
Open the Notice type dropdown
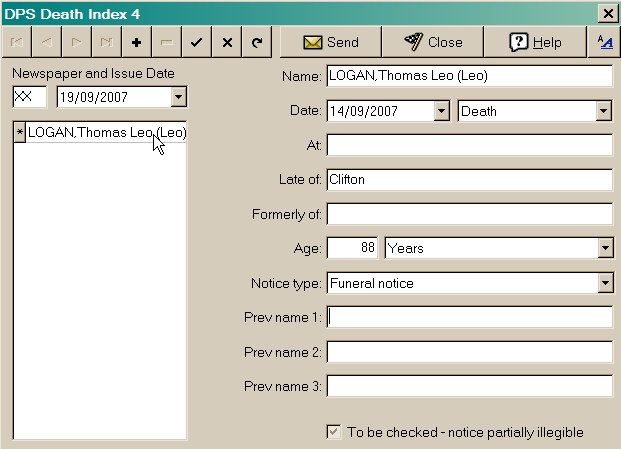[604, 283]
